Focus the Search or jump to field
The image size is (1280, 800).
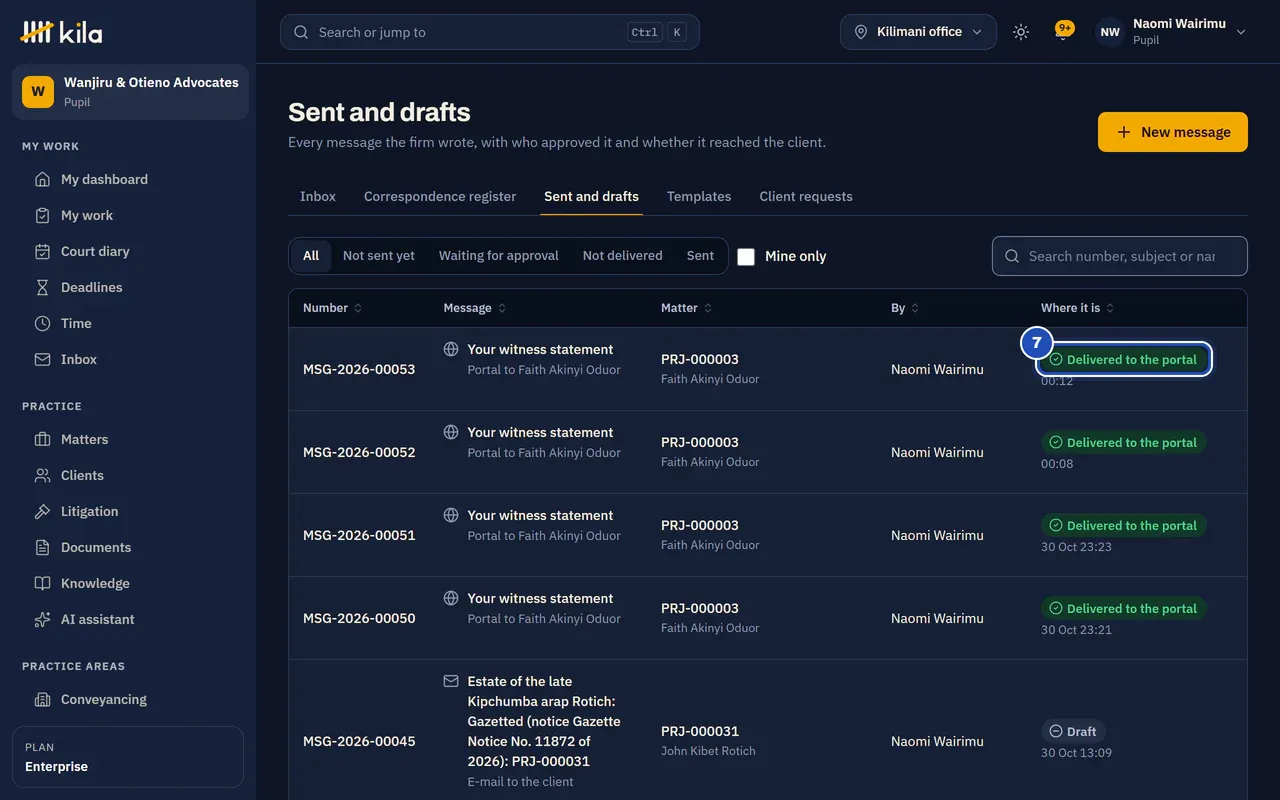pyautogui.click(x=490, y=32)
